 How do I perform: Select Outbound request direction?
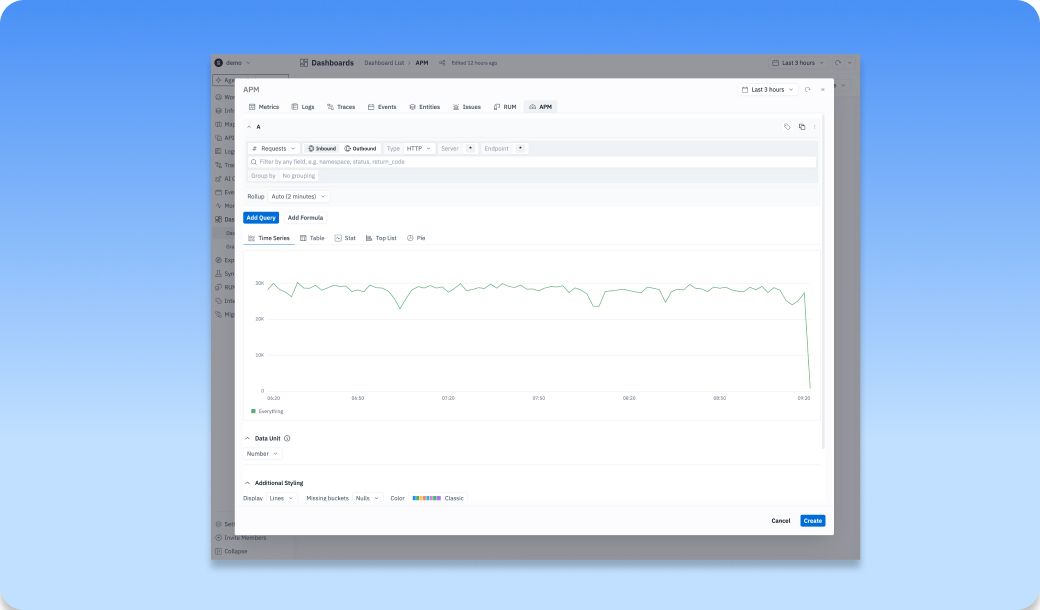click(x=360, y=149)
